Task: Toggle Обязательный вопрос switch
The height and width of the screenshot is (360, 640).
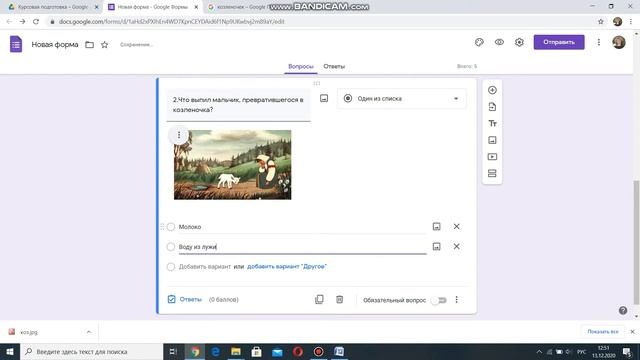Action: pyautogui.click(x=440, y=300)
